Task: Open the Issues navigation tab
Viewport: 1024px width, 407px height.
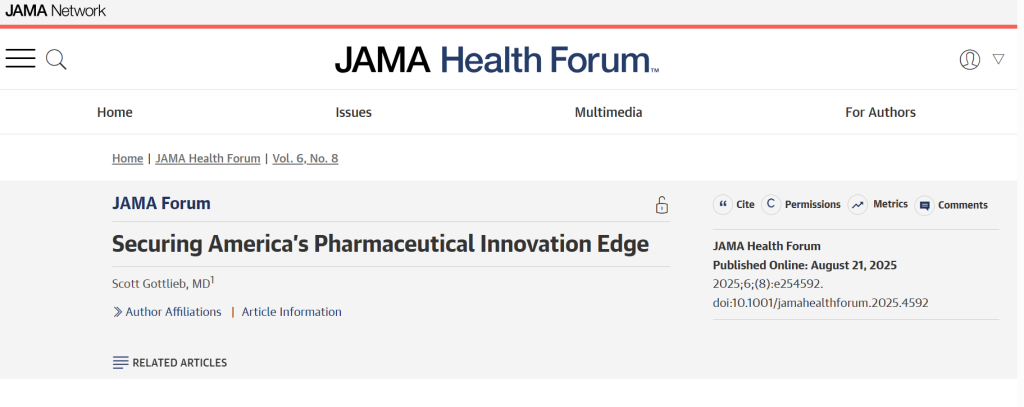Action: pyautogui.click(x=353, y=112)
